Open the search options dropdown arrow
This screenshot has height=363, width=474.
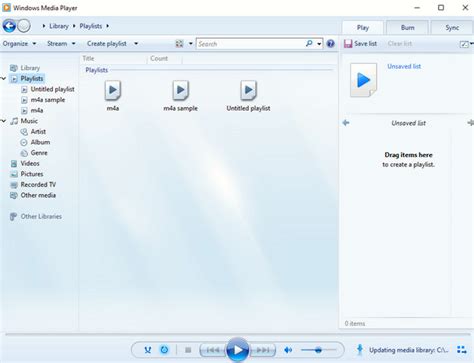(319, 44)
